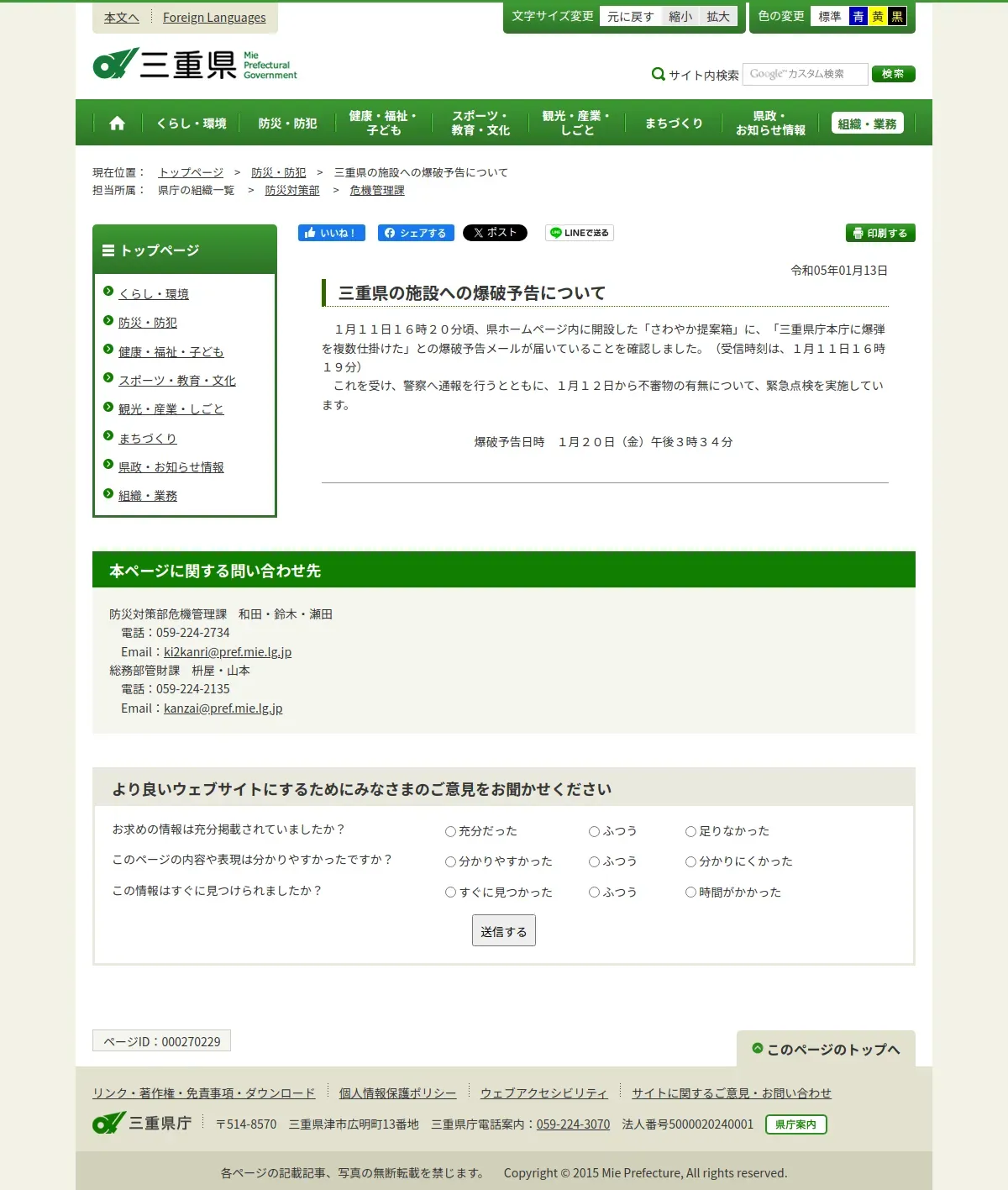1008x1190 pixels.
Task: Open まちづくり navigation menu
Action: 674,123
